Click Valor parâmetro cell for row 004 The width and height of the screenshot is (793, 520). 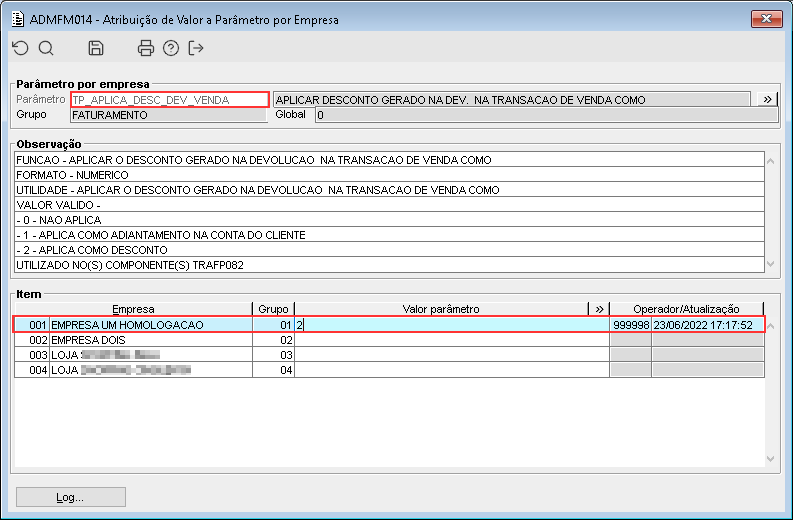(x=452, y=370)
